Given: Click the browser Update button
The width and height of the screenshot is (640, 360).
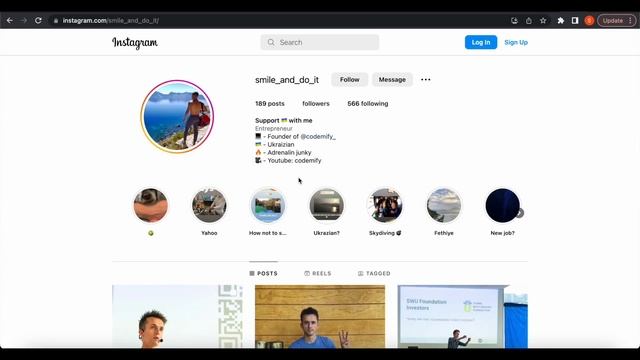Looking at the screenshot, I should [x=617, y=20].
